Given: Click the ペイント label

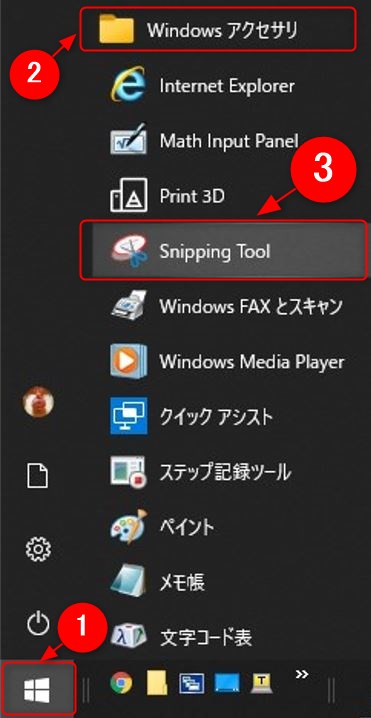Looking at the screenshot, I should click(x=186, y=528).
